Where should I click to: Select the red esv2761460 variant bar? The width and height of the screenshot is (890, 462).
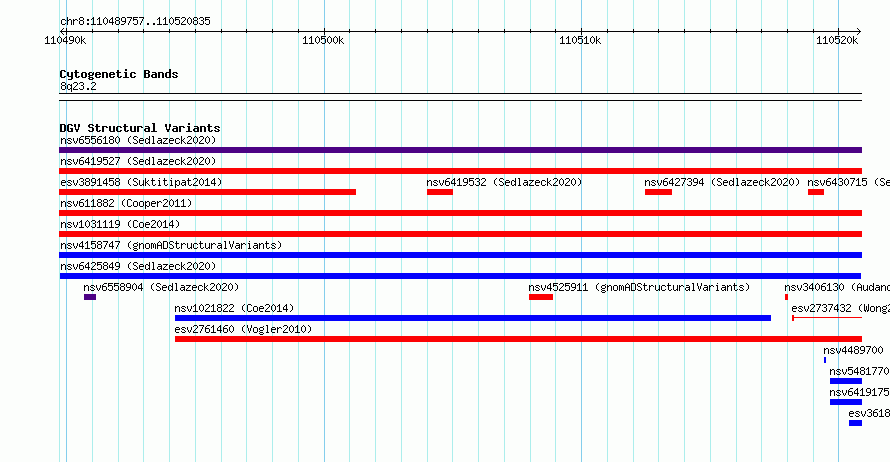pyautogui.click(x=518, y=339)
